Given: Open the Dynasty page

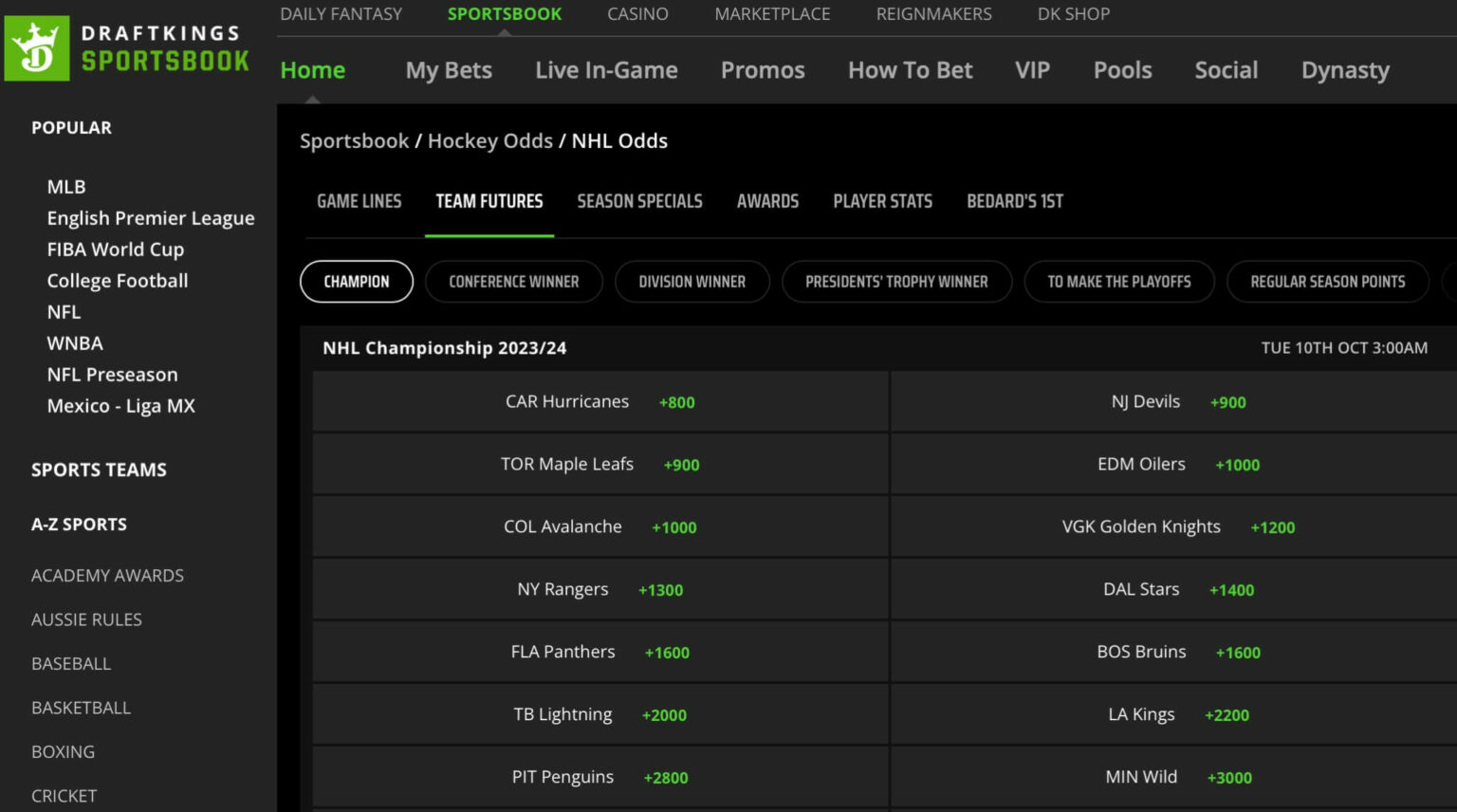Looking at the screenshot, I should (x=1345, y=70).
